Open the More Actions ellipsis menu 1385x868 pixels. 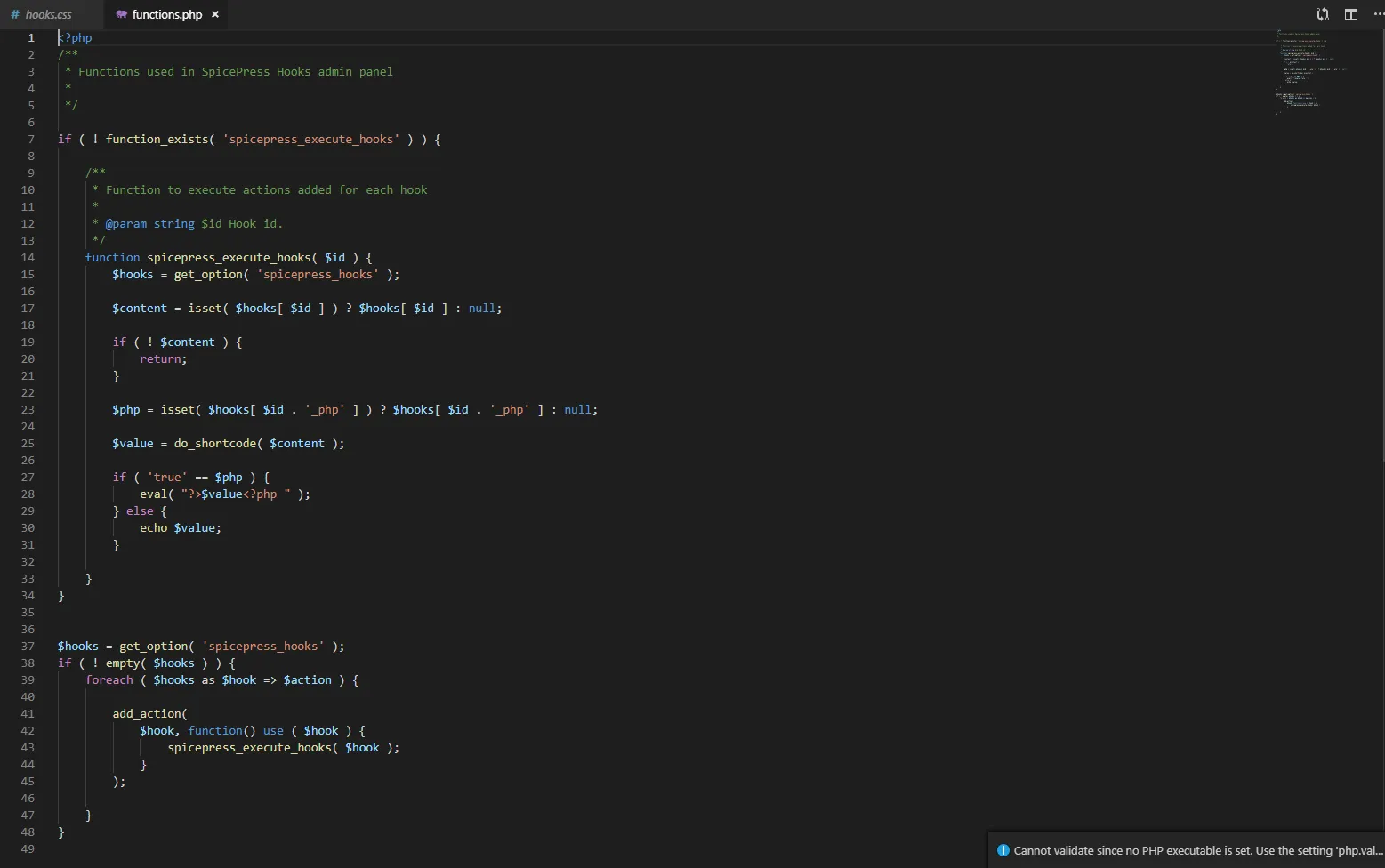[1378, 14]
